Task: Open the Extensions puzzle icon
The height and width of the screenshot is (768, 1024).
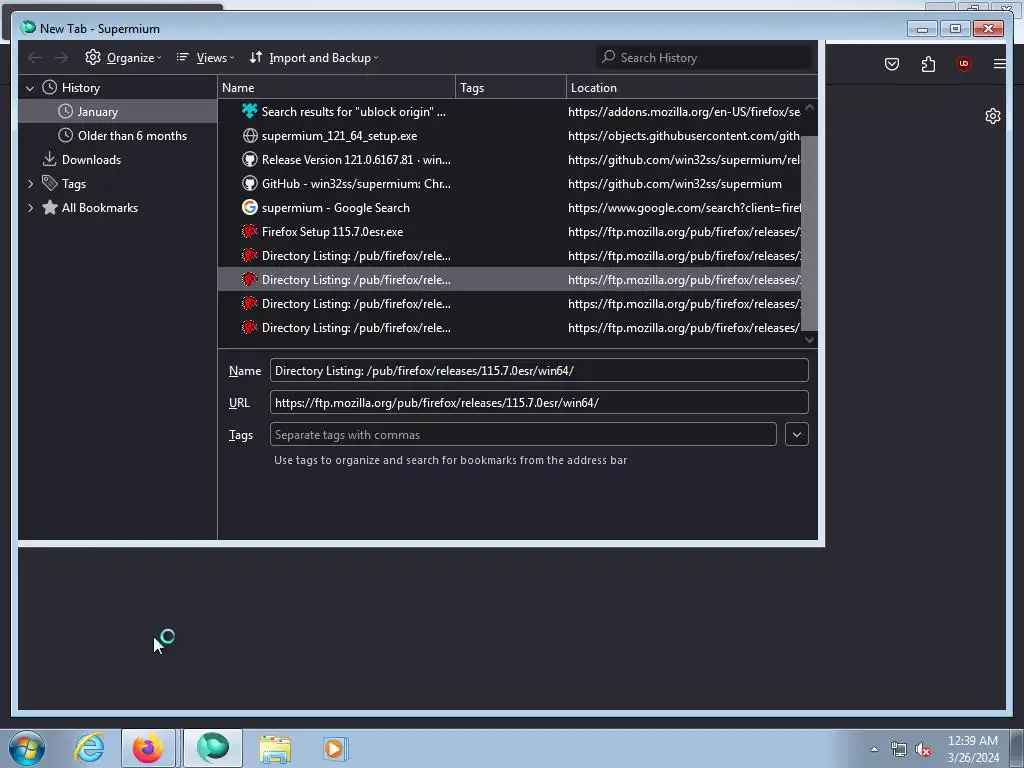Action: coord(928,64)
